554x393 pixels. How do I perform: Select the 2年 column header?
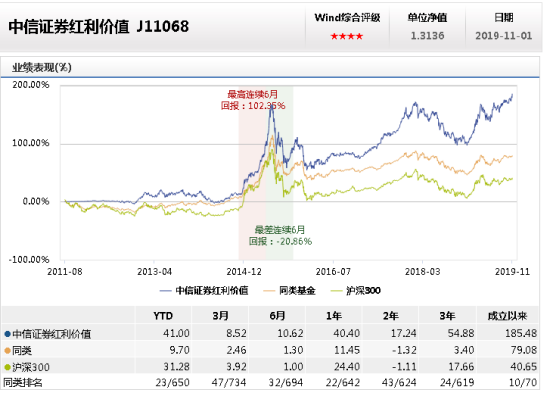click(391, 316)
